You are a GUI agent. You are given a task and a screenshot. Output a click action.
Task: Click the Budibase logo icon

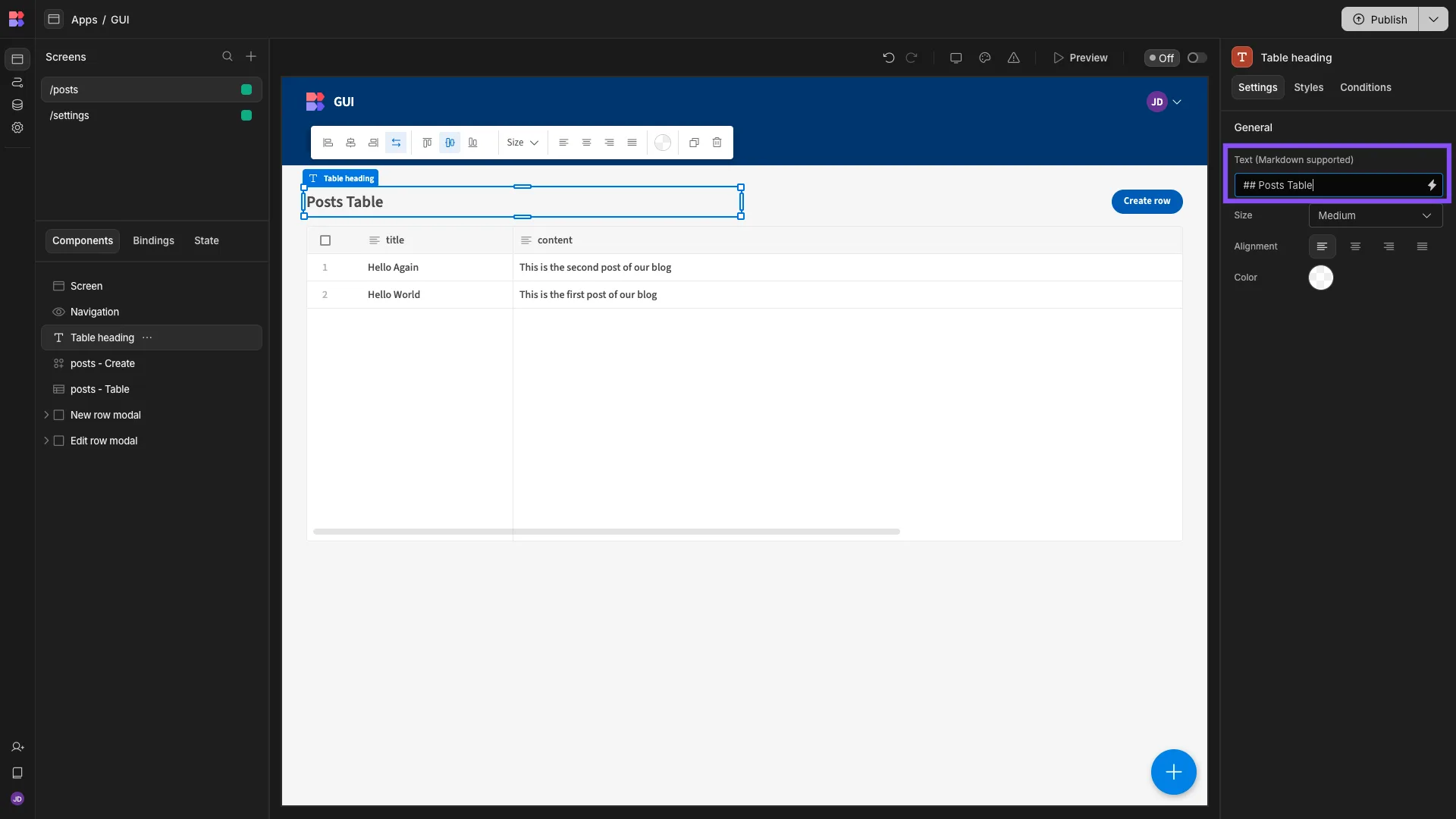tap(17, 19)
